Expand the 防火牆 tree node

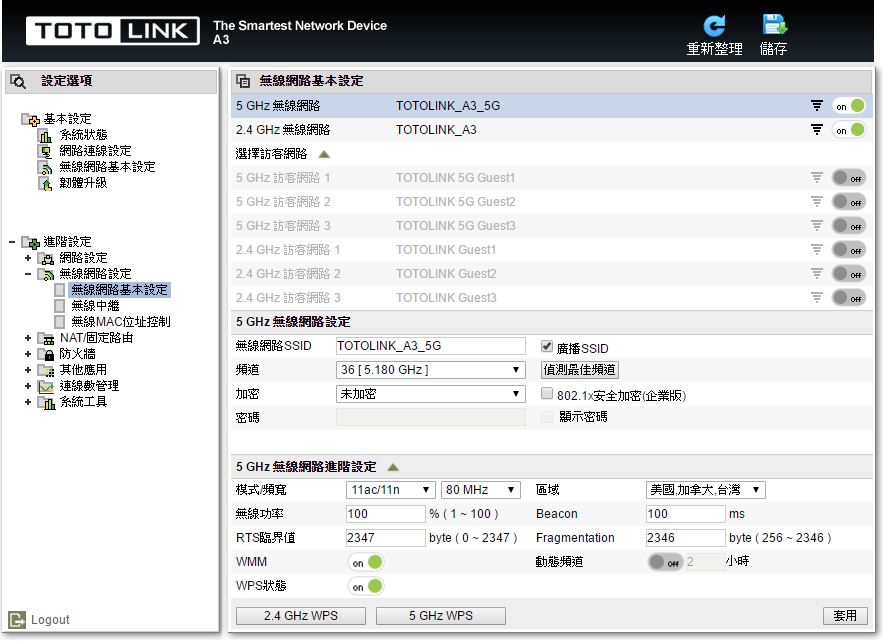tap(28, 354)
